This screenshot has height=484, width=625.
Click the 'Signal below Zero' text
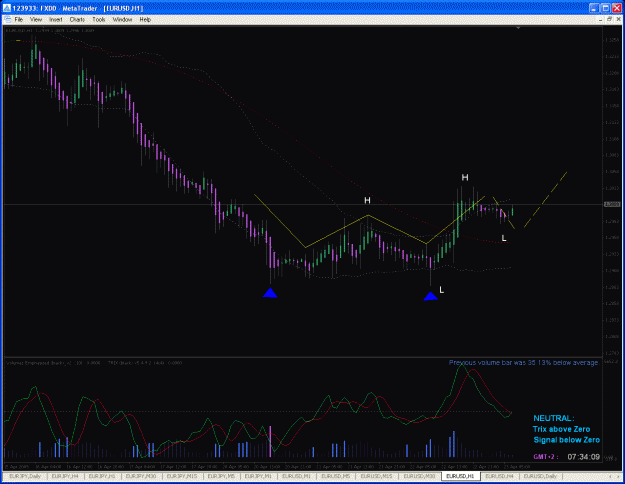pos(566,440)
